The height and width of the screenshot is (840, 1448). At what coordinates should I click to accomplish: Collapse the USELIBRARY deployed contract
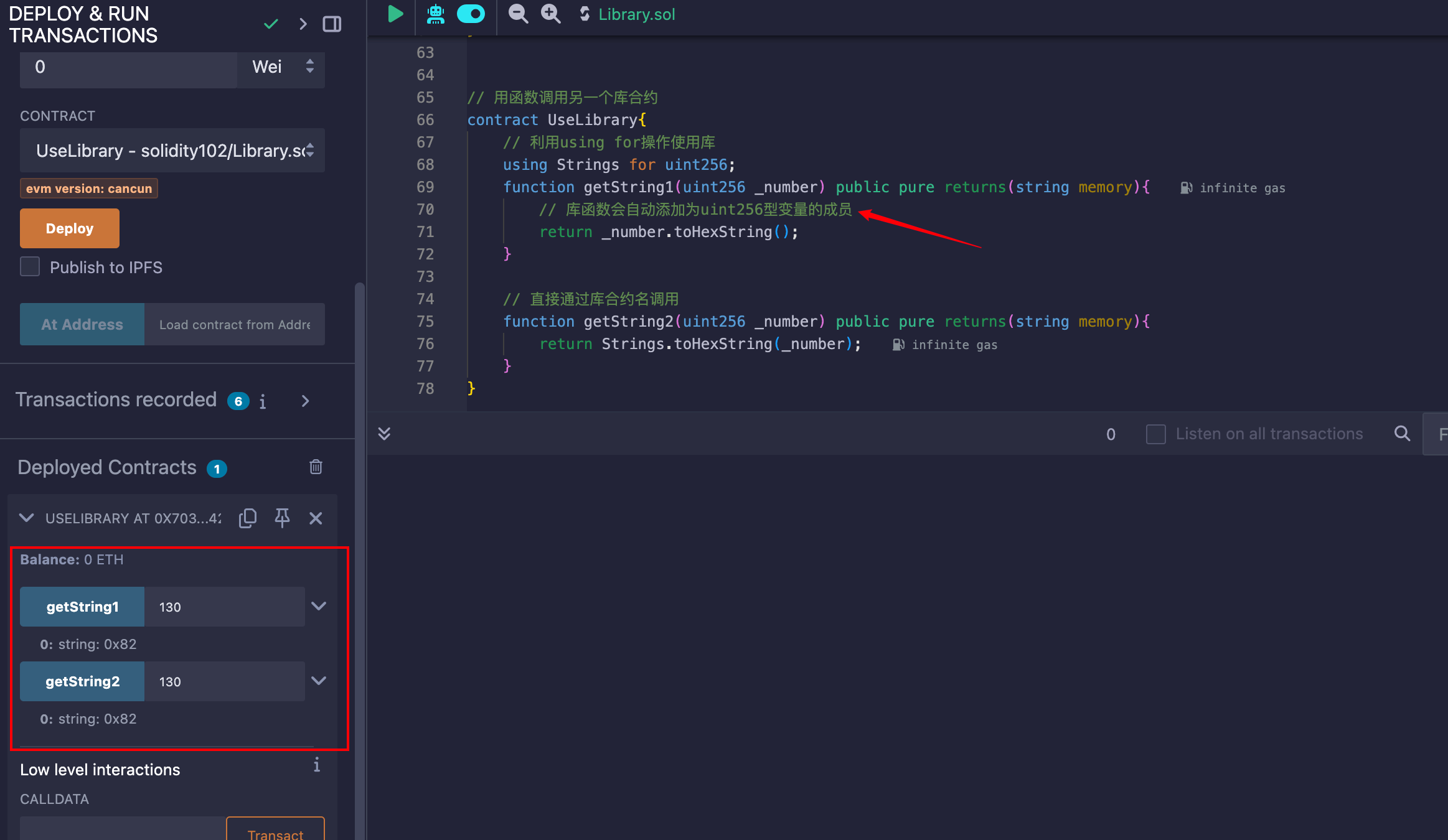click(x=26, y=518)
